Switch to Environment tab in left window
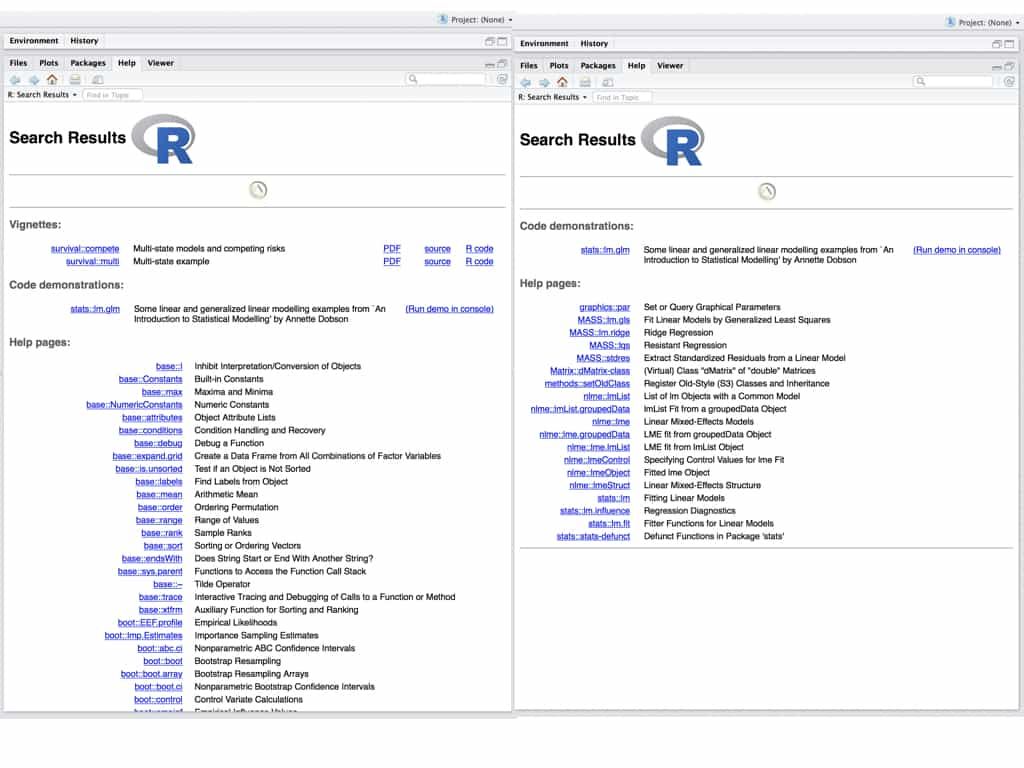1024x768 pixels. click(33, 40)
